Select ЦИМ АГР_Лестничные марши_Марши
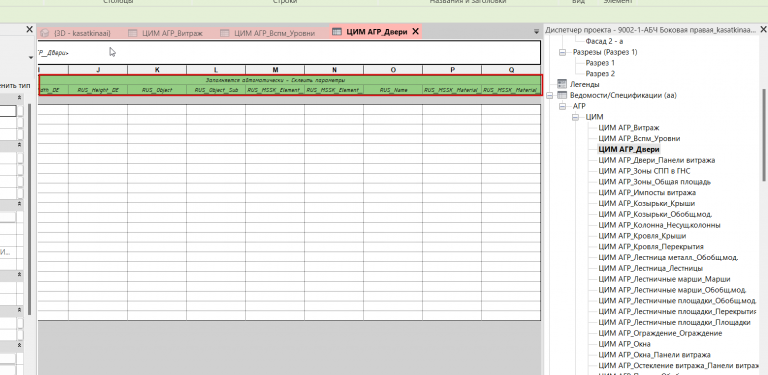Screen dimensions: 768x375 click(664, 279)
